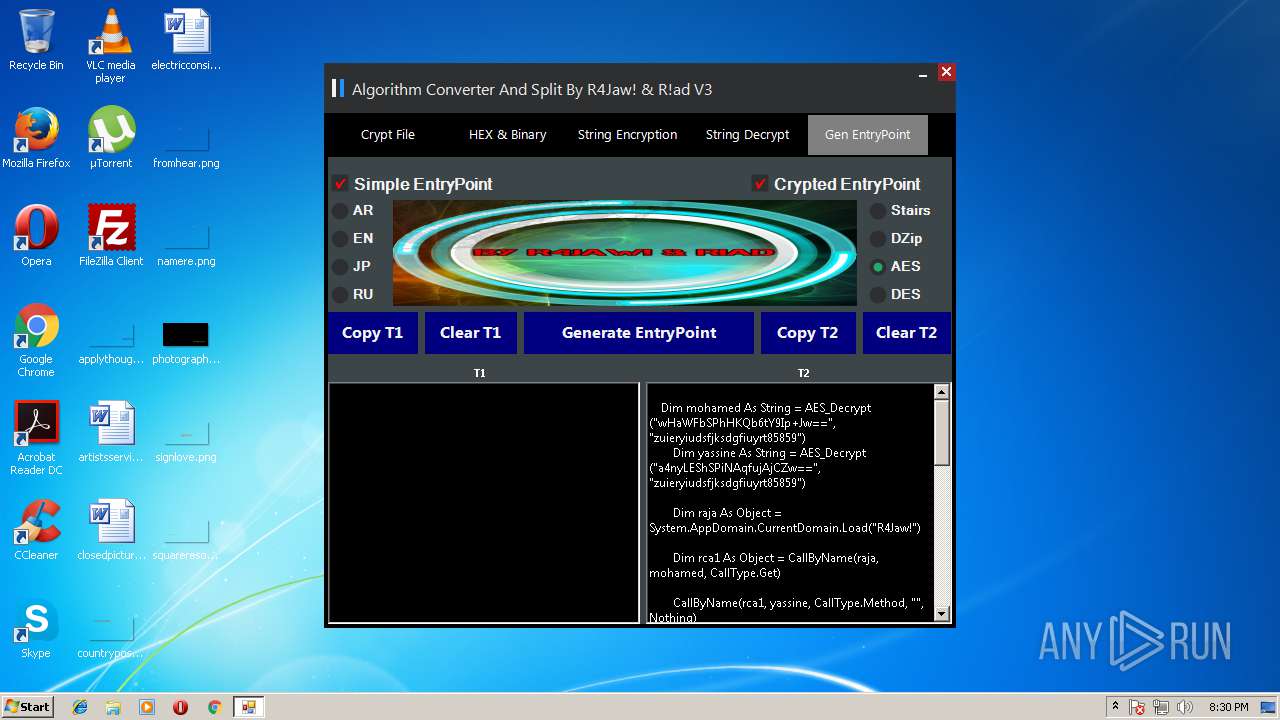1280x720 pixels.
Task: Show hidden tray icons arrow
Action: [x=1115, y=707]
